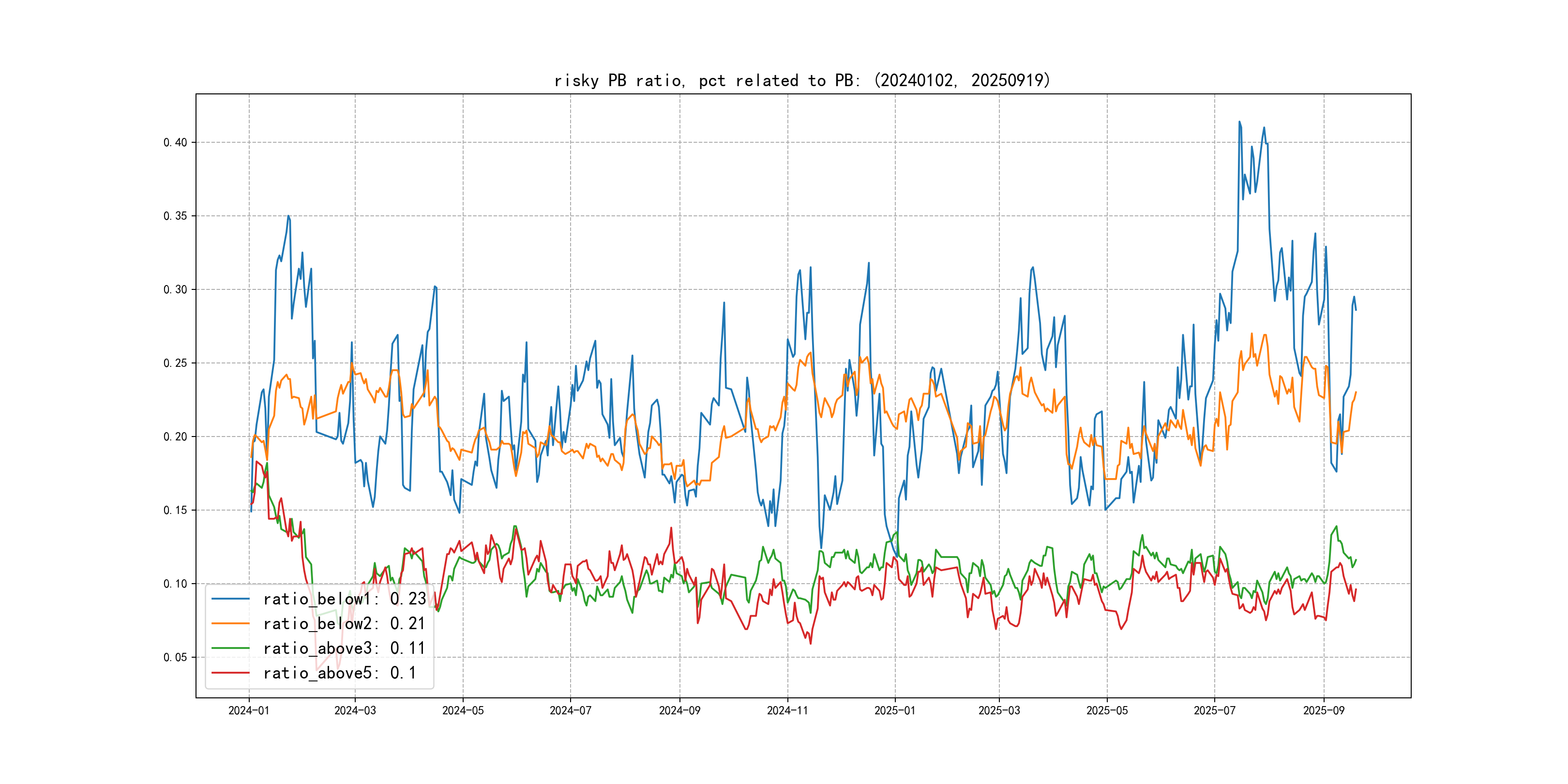Click the 0.05 y-axis label
The height and width of the screenshot is (784, 1568).
[x=175, y=657]
